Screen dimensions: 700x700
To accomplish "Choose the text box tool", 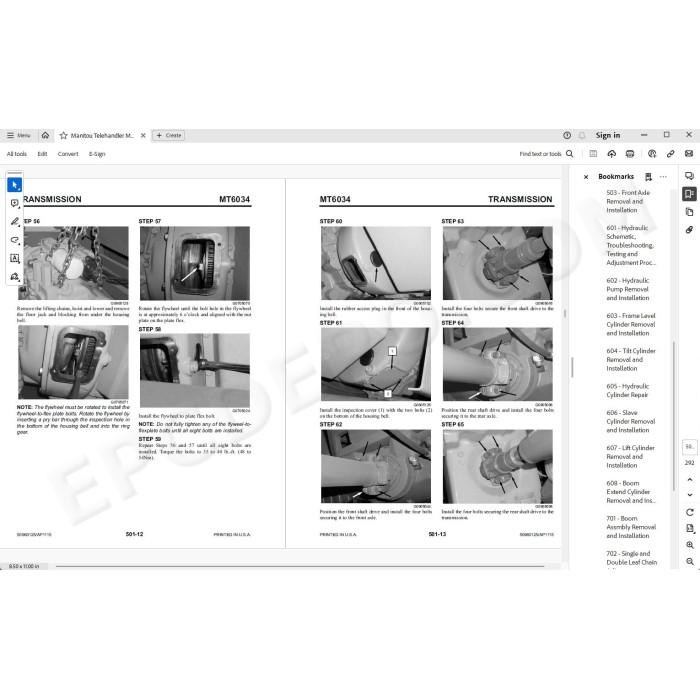I will 15,258.
